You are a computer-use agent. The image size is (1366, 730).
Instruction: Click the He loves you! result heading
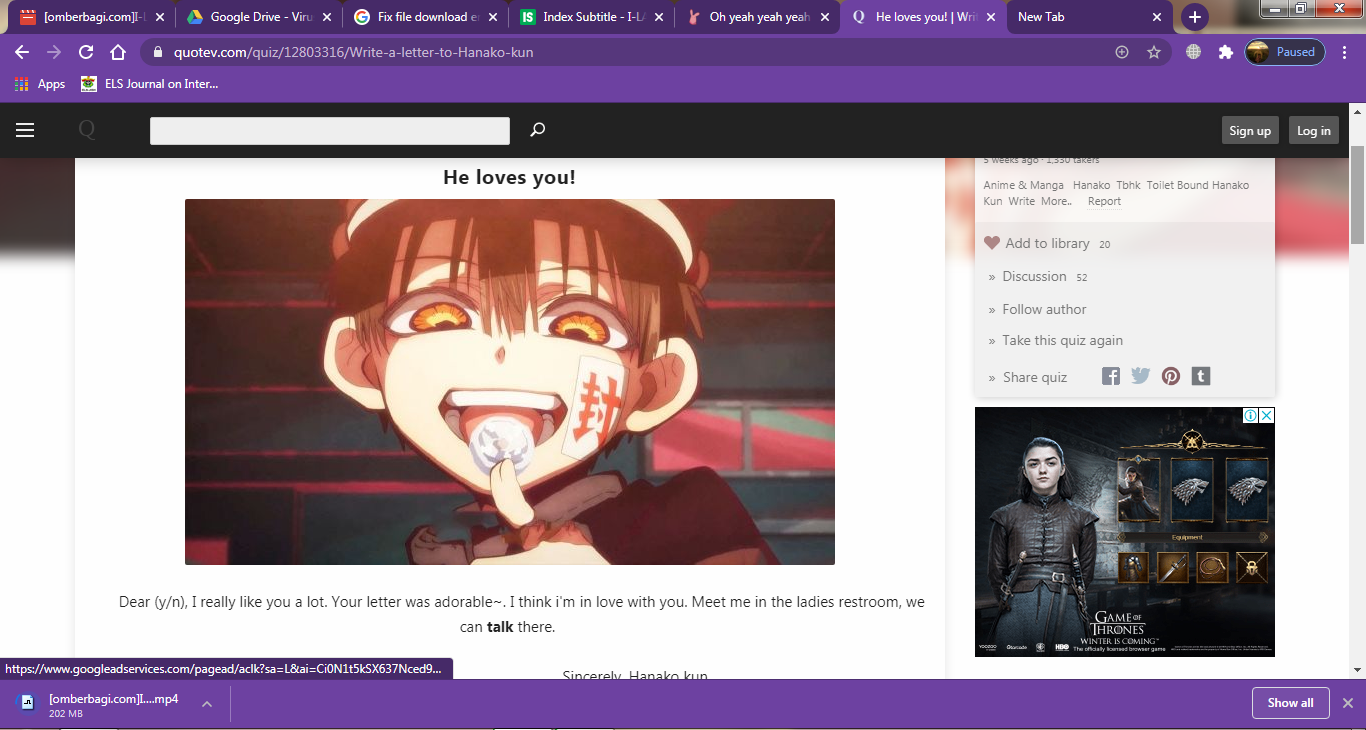(509, 178)
